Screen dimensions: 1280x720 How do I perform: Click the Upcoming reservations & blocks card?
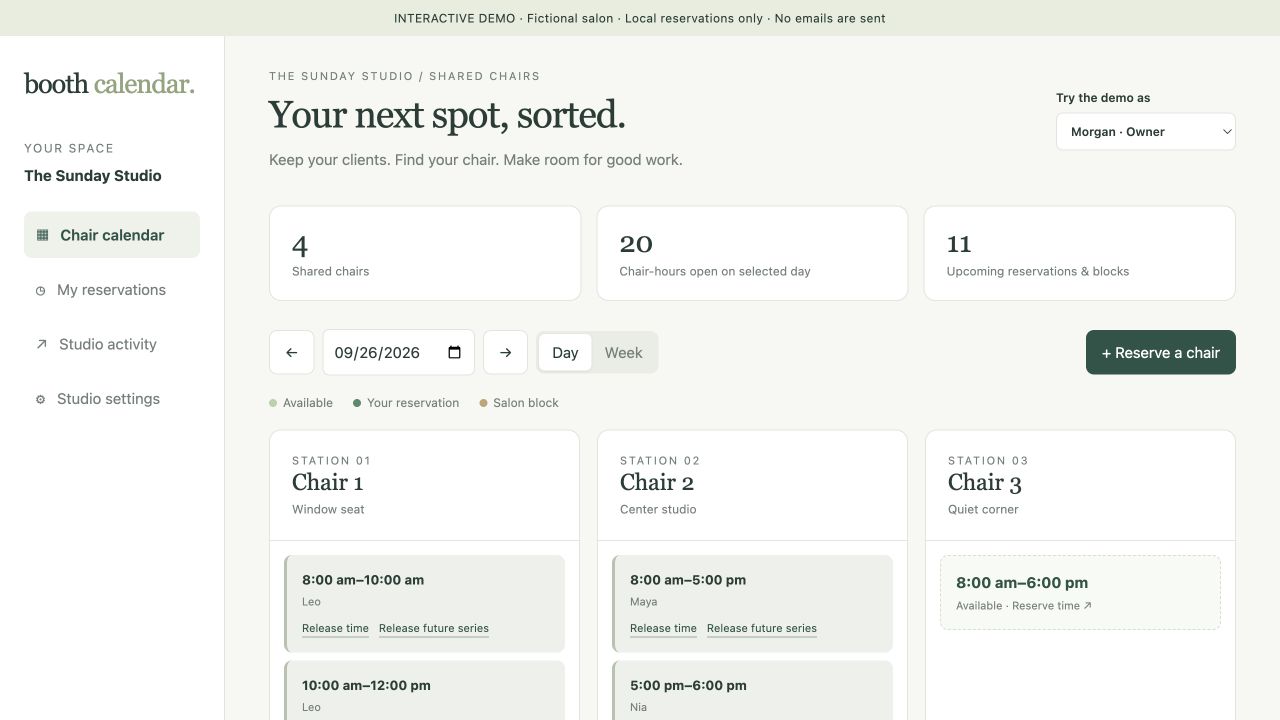(x=1080, y=253)
